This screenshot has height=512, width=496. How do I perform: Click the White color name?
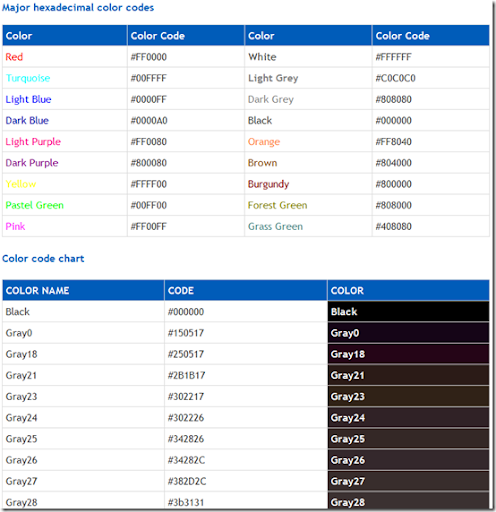262,57
